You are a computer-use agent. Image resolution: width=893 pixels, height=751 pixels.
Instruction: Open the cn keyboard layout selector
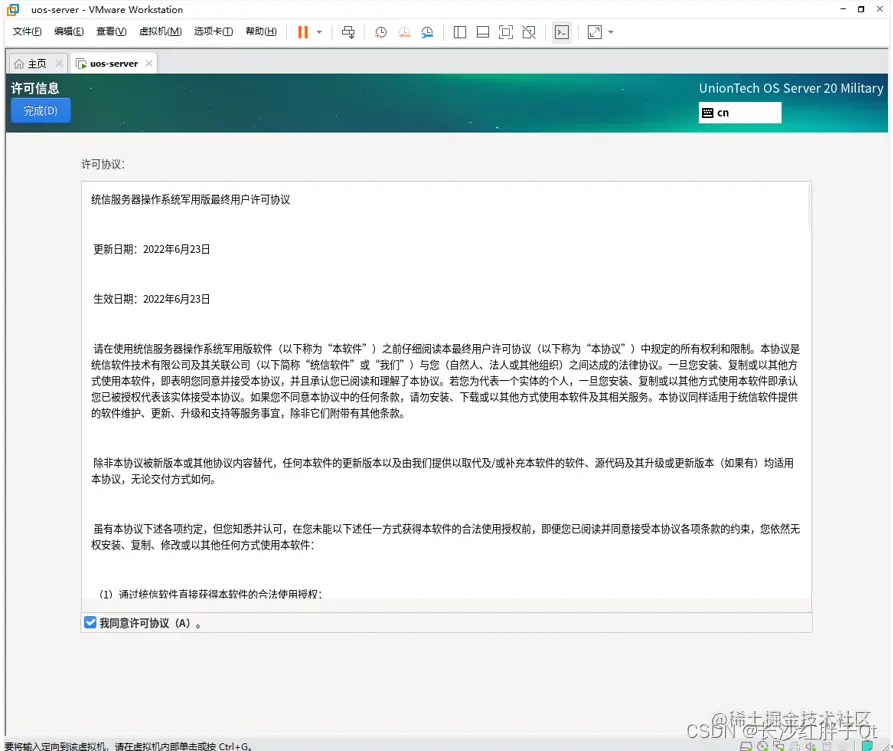click(x=739, y=113)
